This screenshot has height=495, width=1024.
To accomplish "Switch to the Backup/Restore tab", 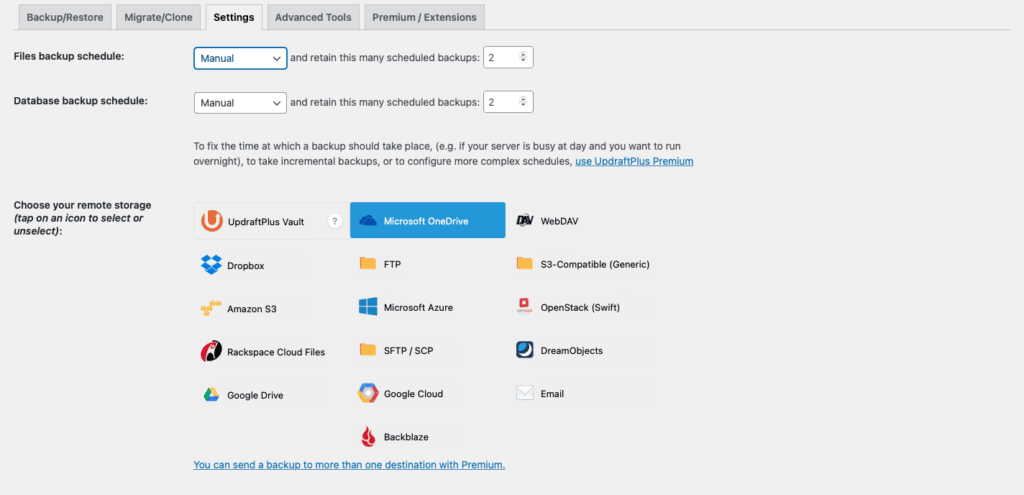I will tap(64, 18).
